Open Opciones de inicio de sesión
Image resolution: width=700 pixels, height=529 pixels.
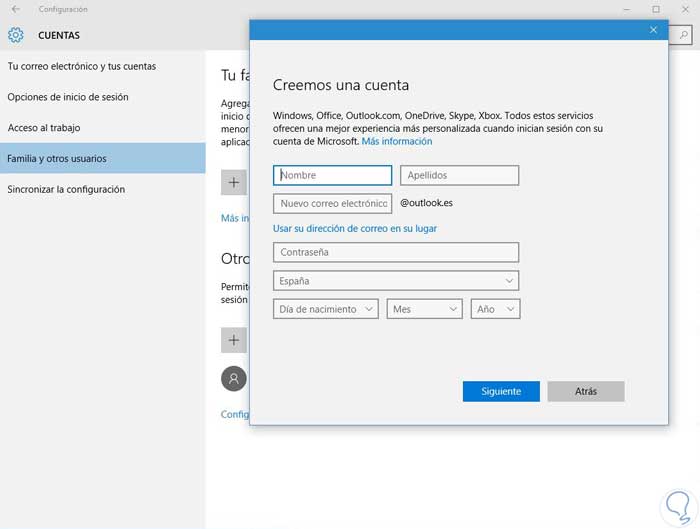[68, 97]
